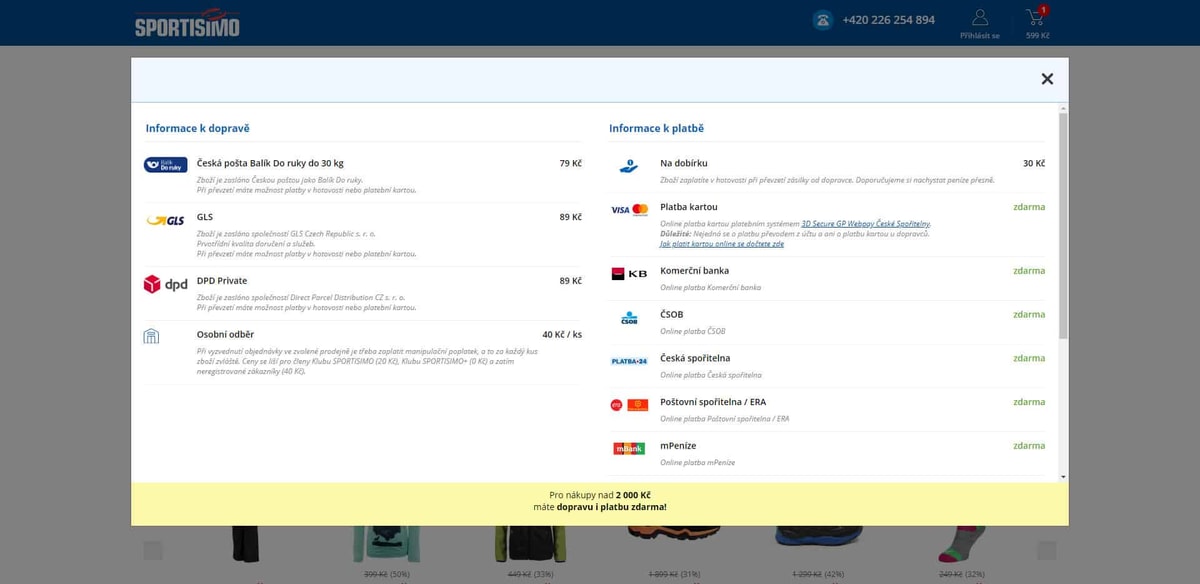Click the cart total 599 Kč
Viewport: 1200px width, 584px height.
[x=1038, y=36]
